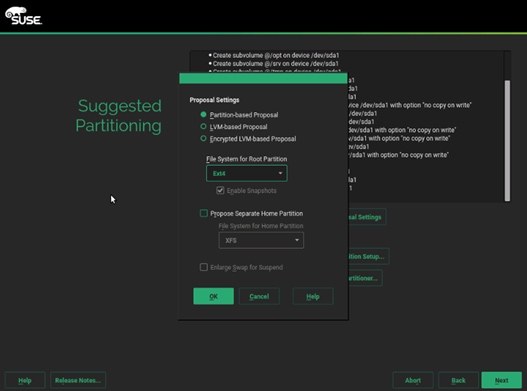Open Help in Proposal Settings dialog

(x=313, y=296)
